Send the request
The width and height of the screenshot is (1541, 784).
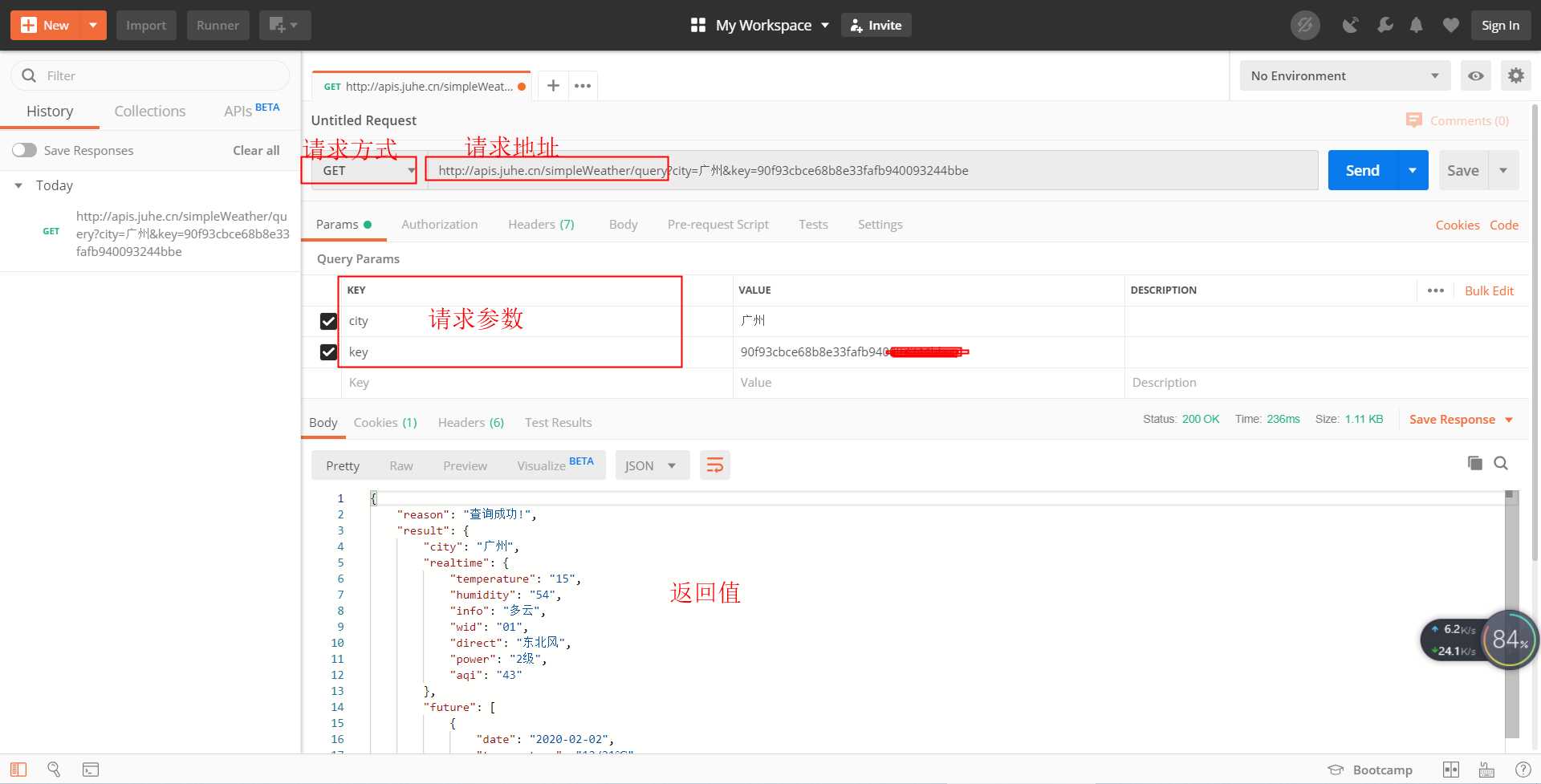1362,170
